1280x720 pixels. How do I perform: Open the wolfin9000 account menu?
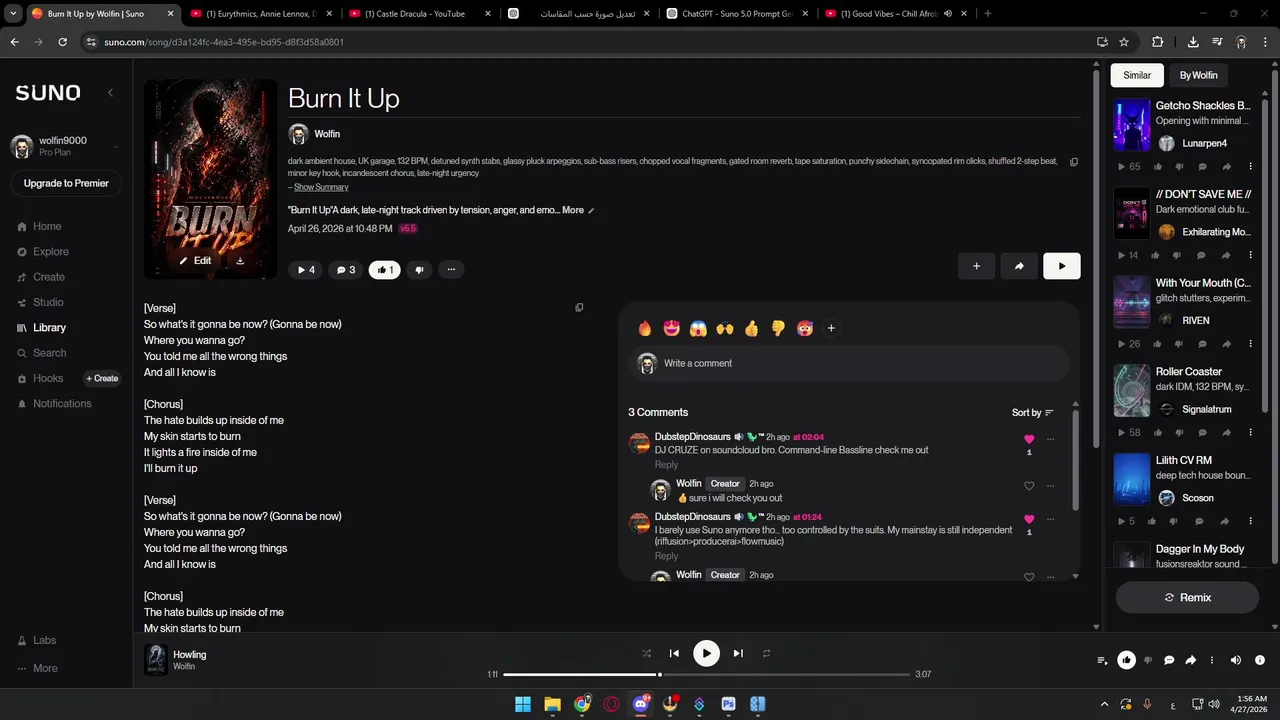click(x=66, y=146)
